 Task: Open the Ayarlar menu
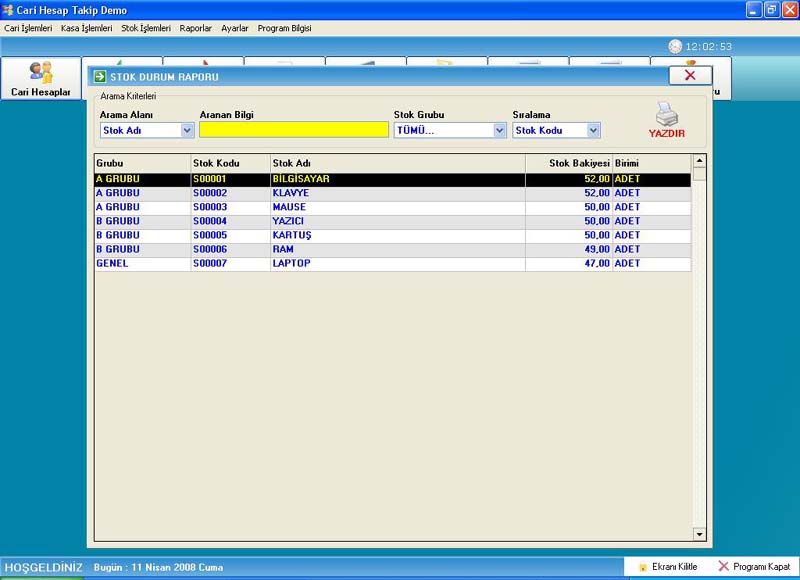(235, 29)
